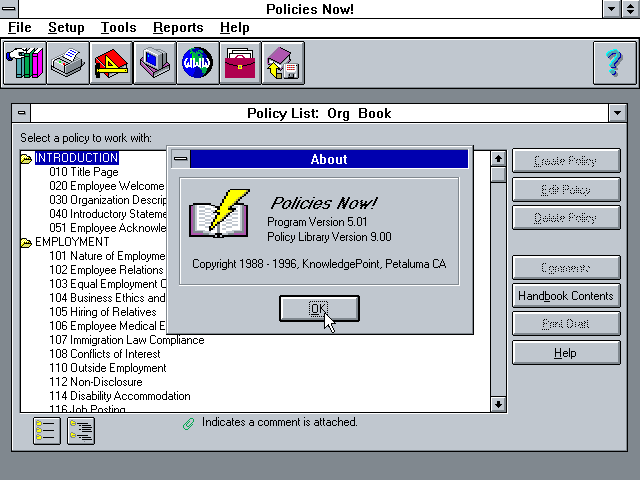Open help via question mark icon

coord(614,63)
